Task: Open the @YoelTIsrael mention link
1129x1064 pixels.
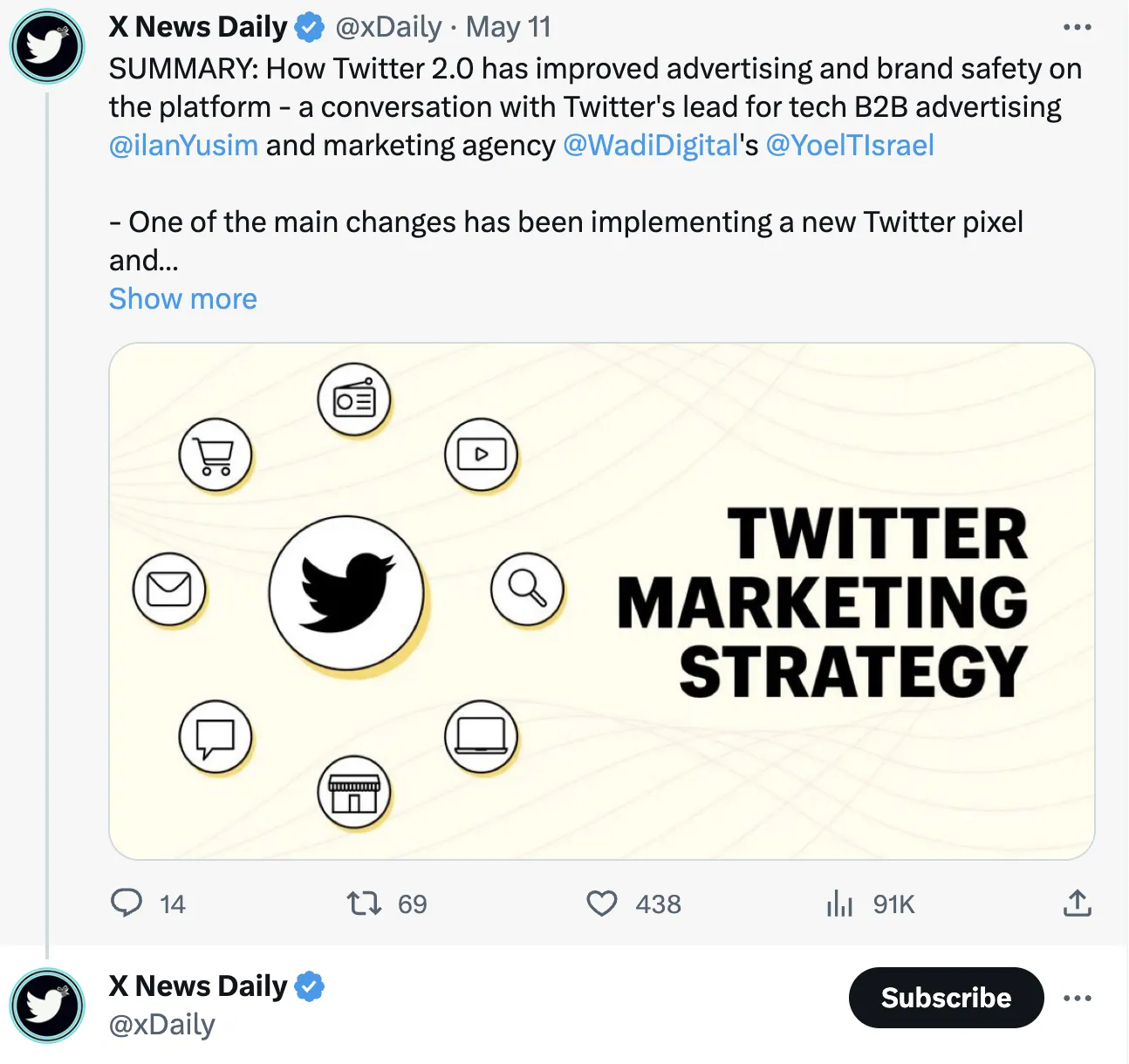Action: (x=850, y=145)
